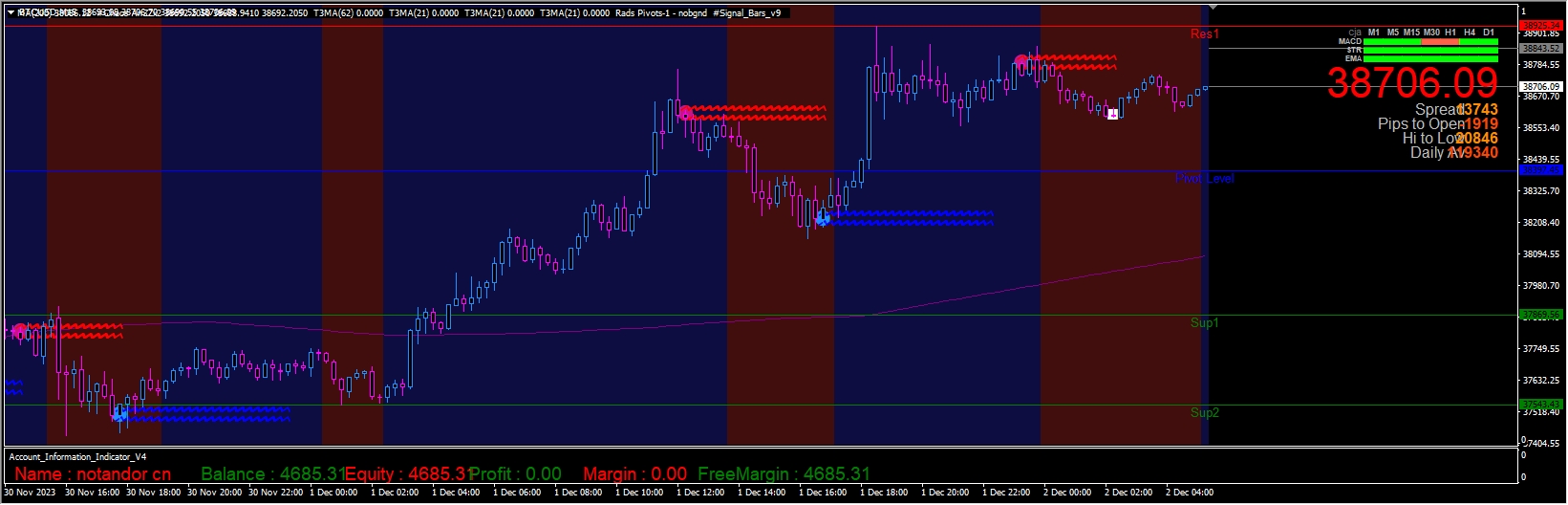Image resolution: width=1568 pixels, height=505 pixels.
Task: Click the green Sup1 price tag on the scale
Action: point(1541,315)
